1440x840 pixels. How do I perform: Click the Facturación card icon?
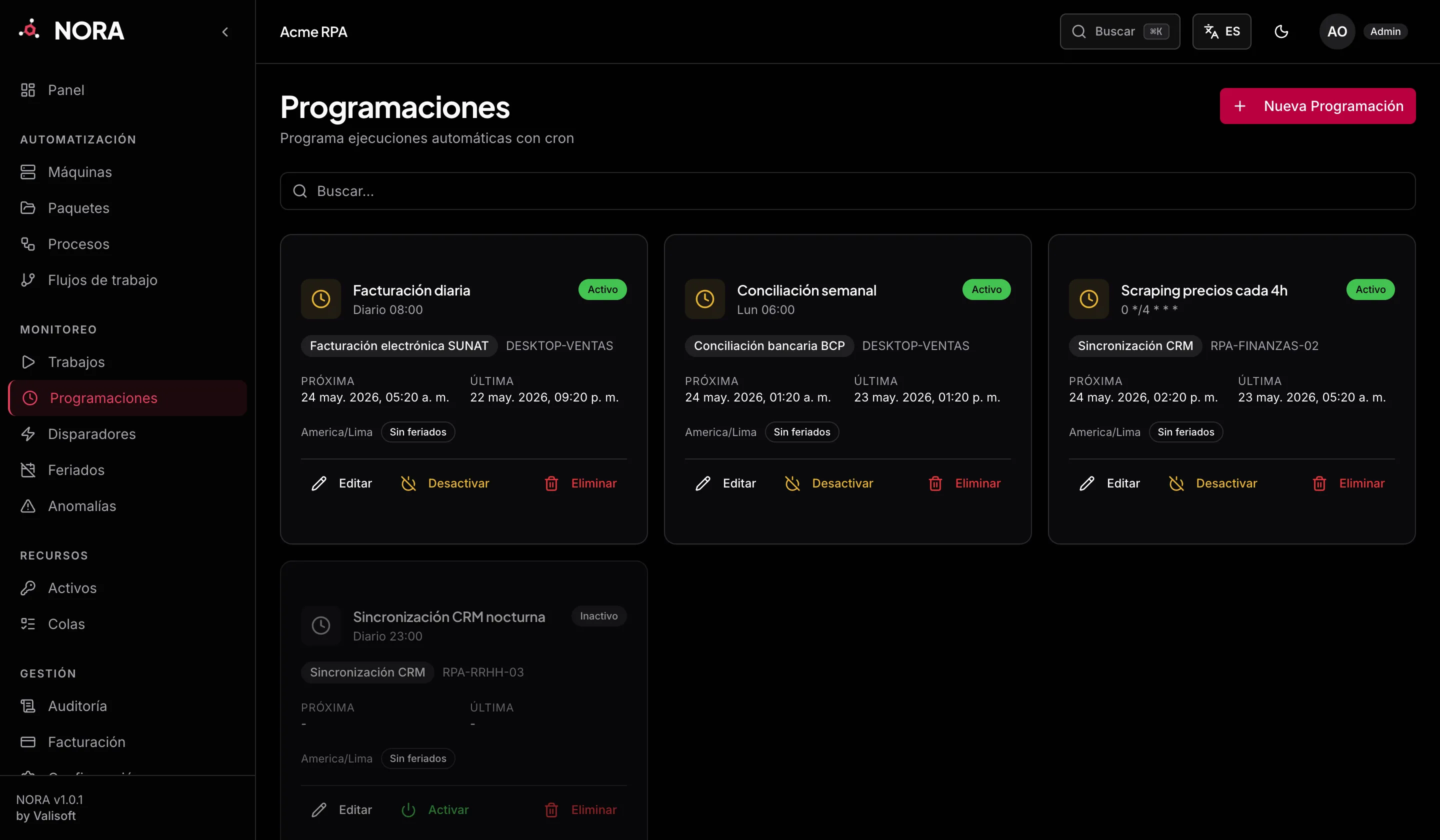tap(28, 741)
